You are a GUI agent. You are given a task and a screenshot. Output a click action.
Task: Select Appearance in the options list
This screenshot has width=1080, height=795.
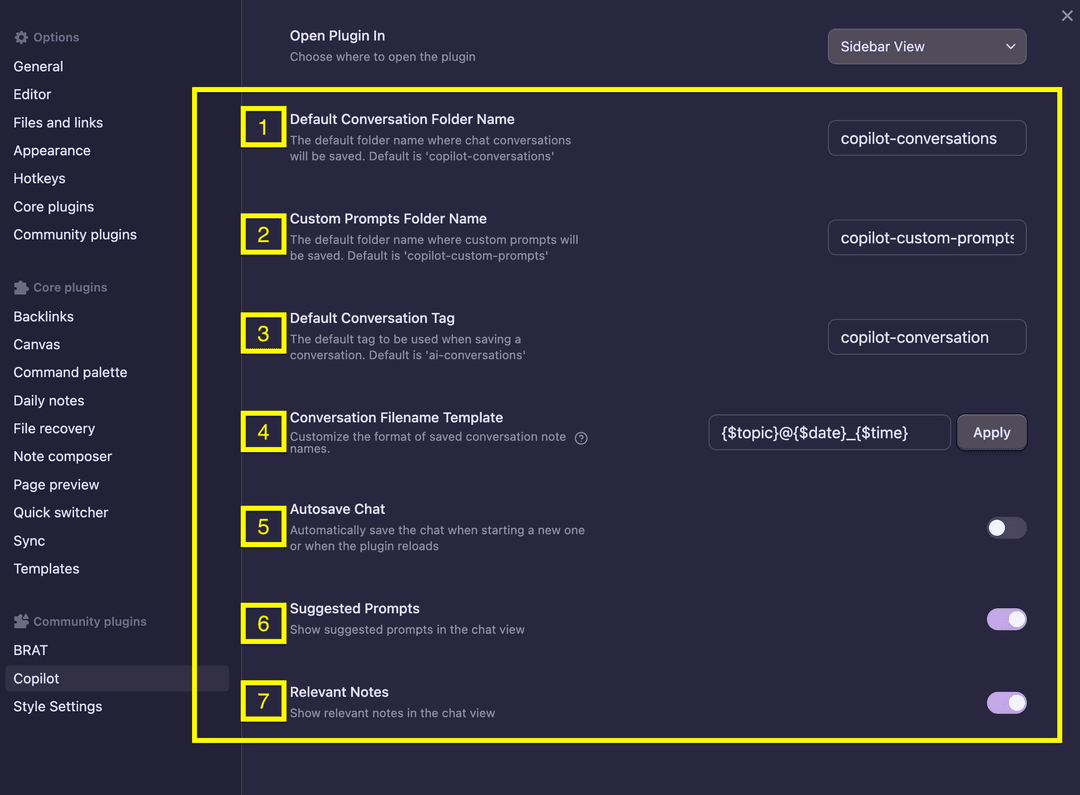[52, 150]
